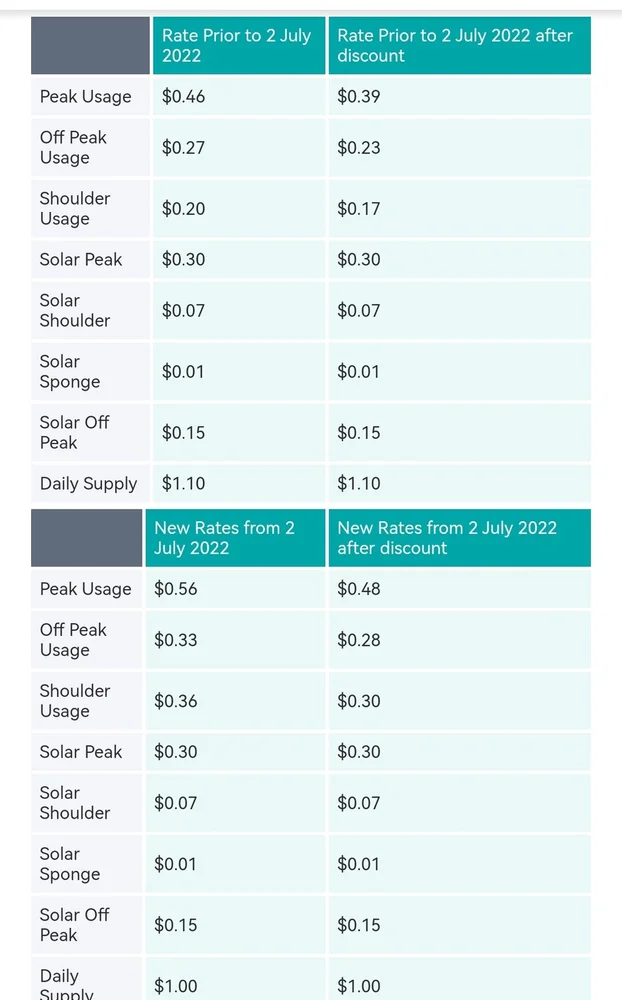Select "New Rates from 2 July 2022 after discount" header
Viewport: 622px width, 1000px height.
pyautogui.click(x=447, y=538)
